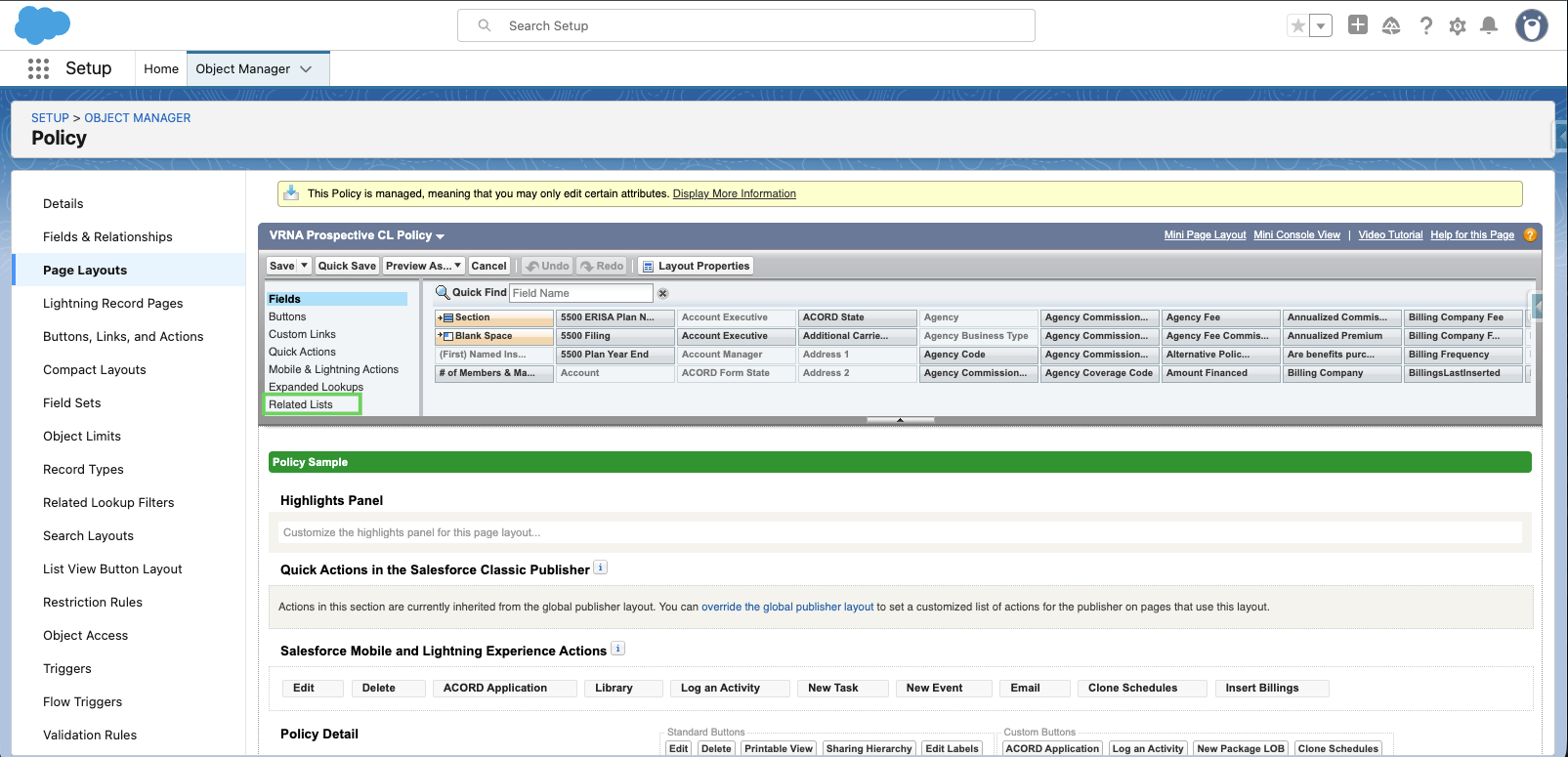Open the Trailhead guidance icon in header
Image resolution: width=1568 pixels, height=757 pixels.
pos(1391,25)
